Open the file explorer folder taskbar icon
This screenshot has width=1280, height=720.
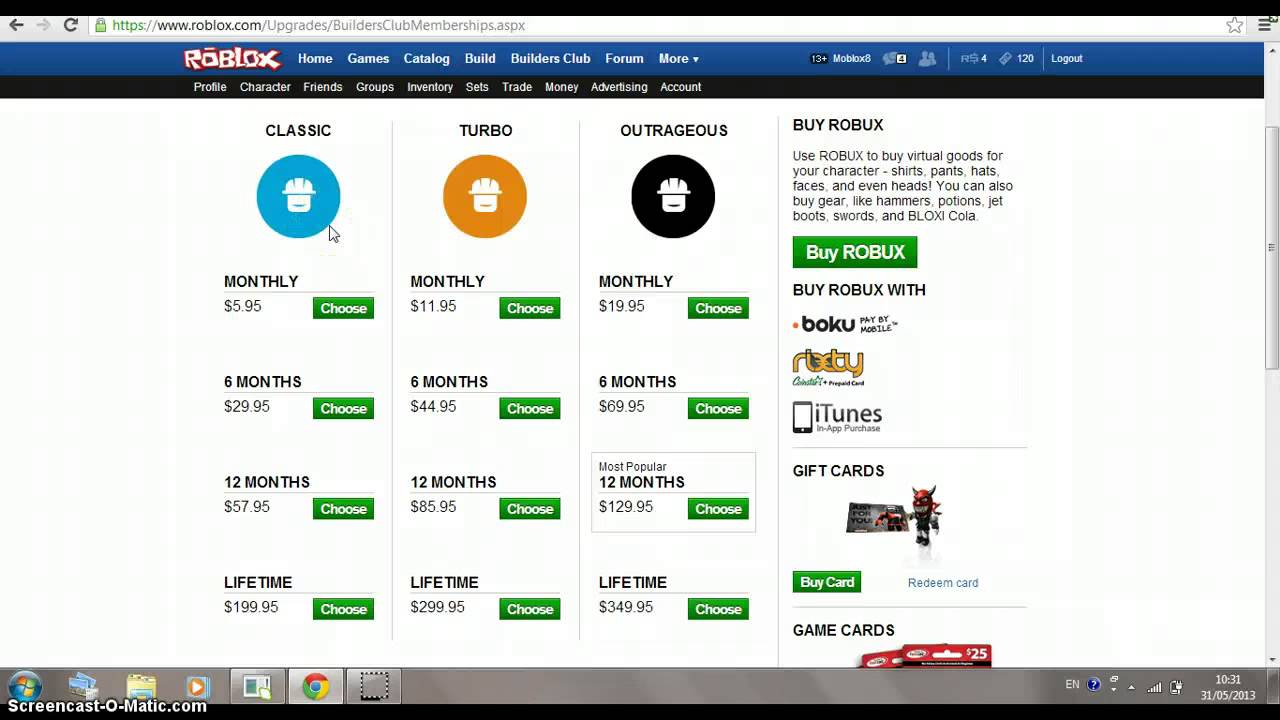pos(141,687)
